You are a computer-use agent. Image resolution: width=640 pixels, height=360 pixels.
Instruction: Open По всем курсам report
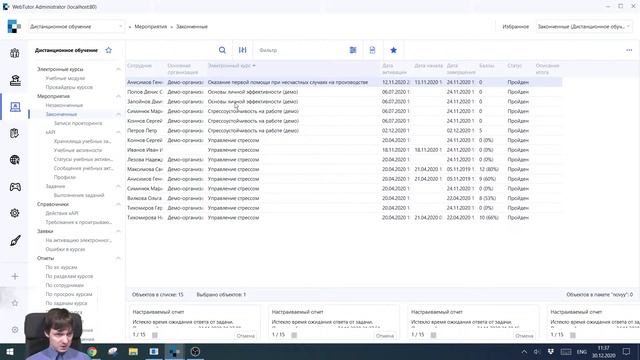61,267
